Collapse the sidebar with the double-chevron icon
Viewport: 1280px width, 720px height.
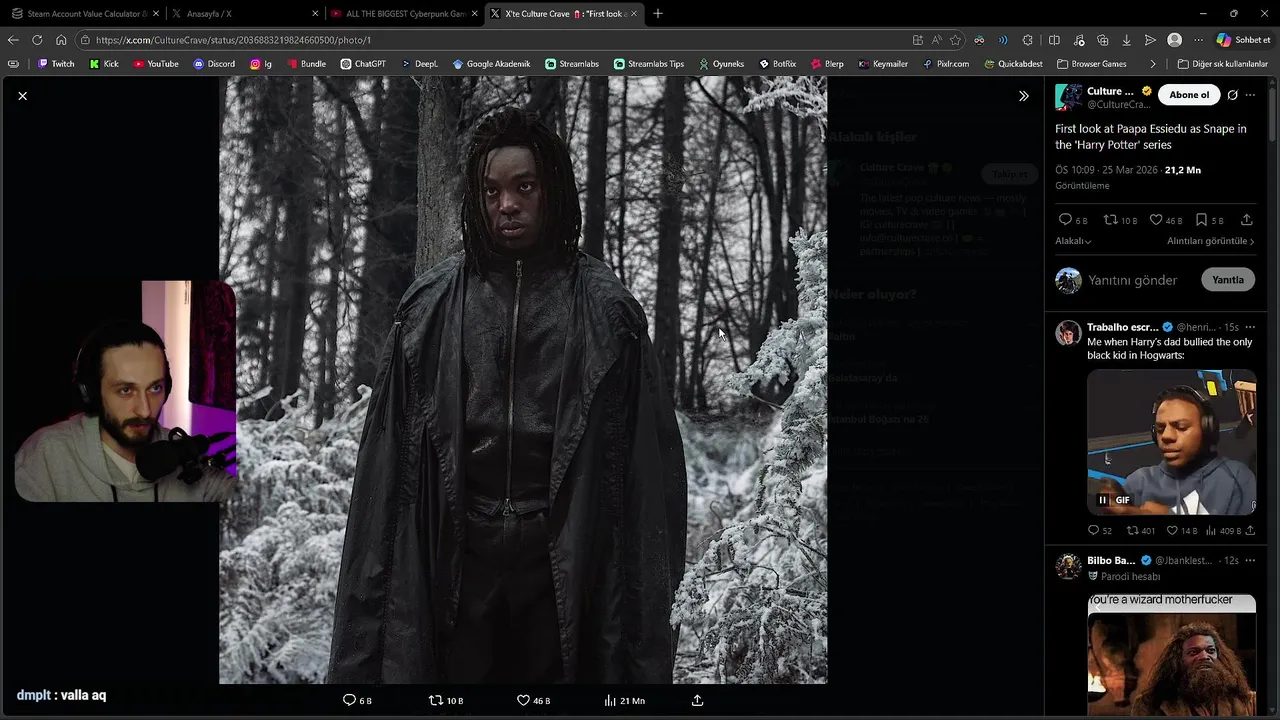tap(1023, 96)
